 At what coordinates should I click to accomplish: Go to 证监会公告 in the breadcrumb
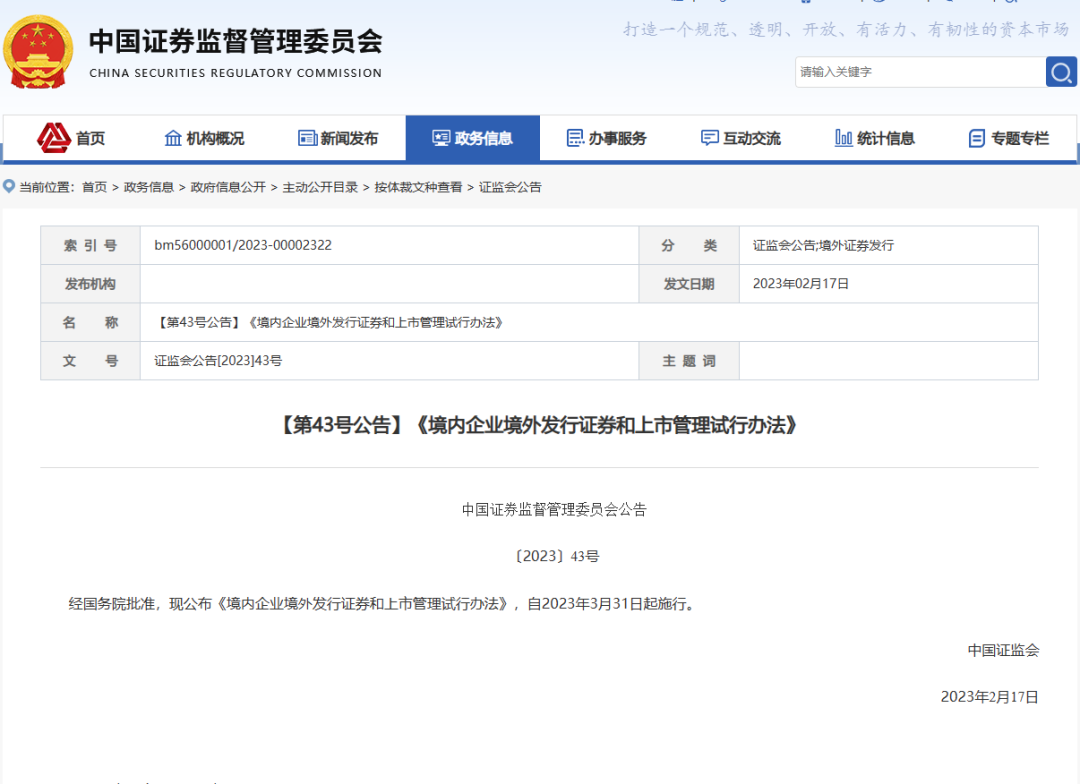[x=510, y=187]
